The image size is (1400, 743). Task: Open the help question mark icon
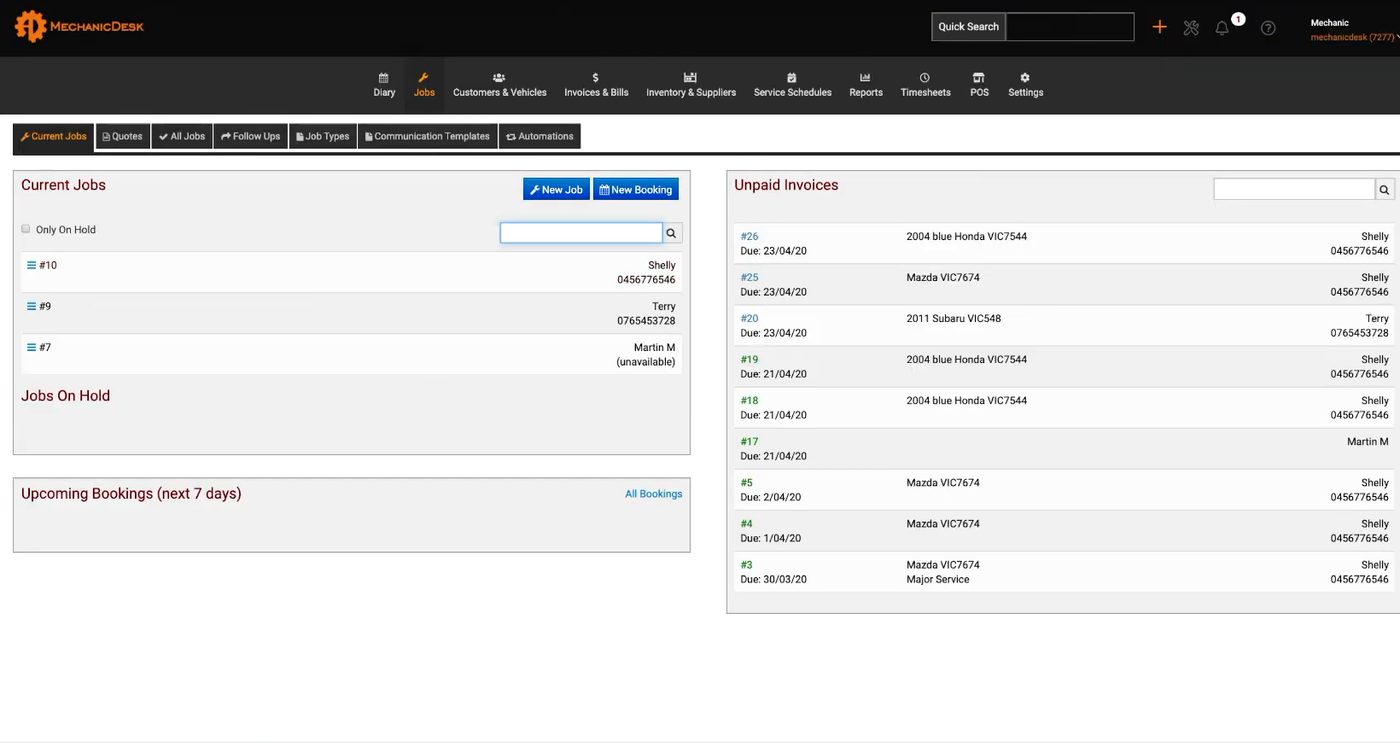(x=1268, y=28)
